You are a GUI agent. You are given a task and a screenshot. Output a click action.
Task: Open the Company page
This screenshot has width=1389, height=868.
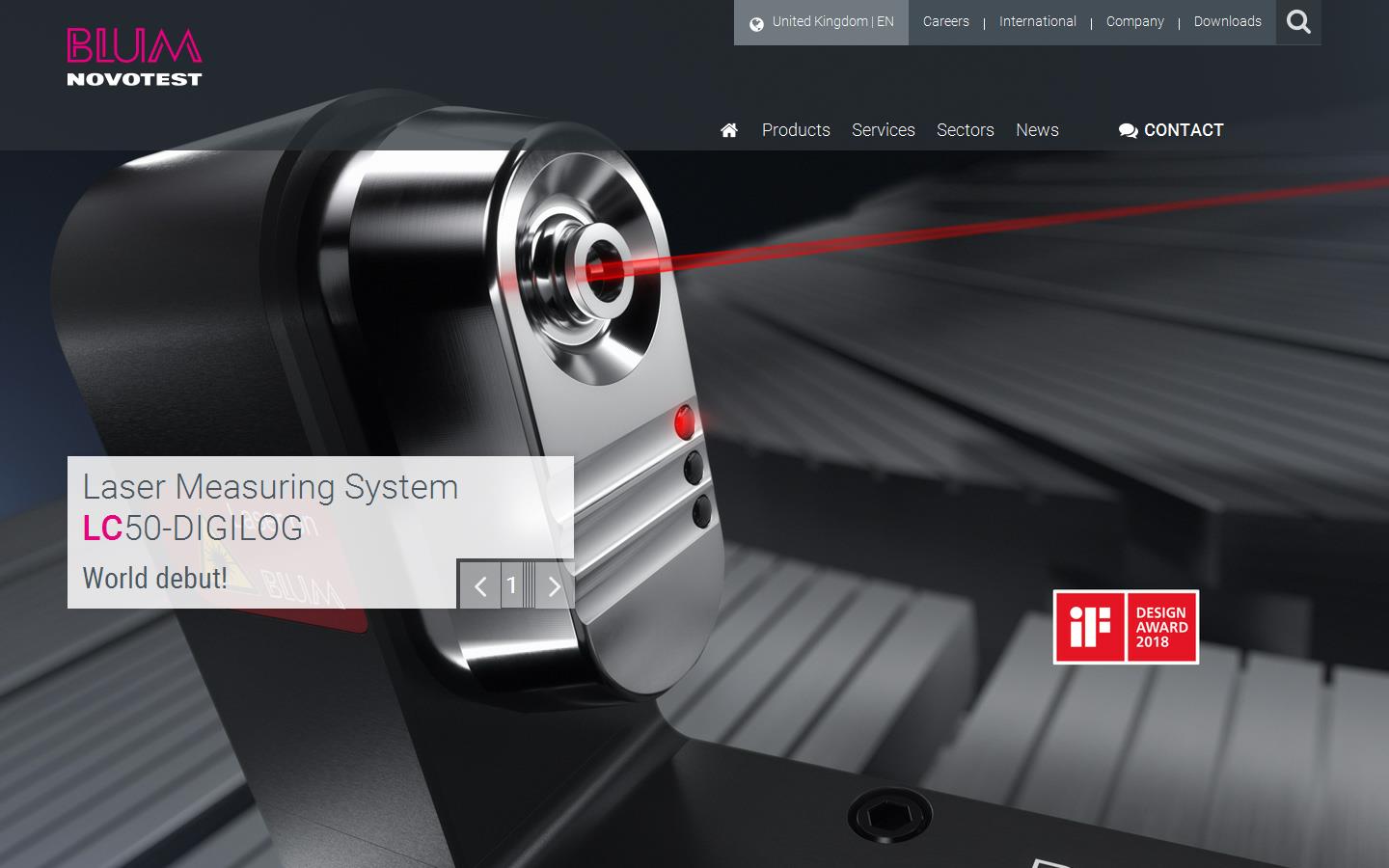pyautogui.click(x=1135, y=20)
